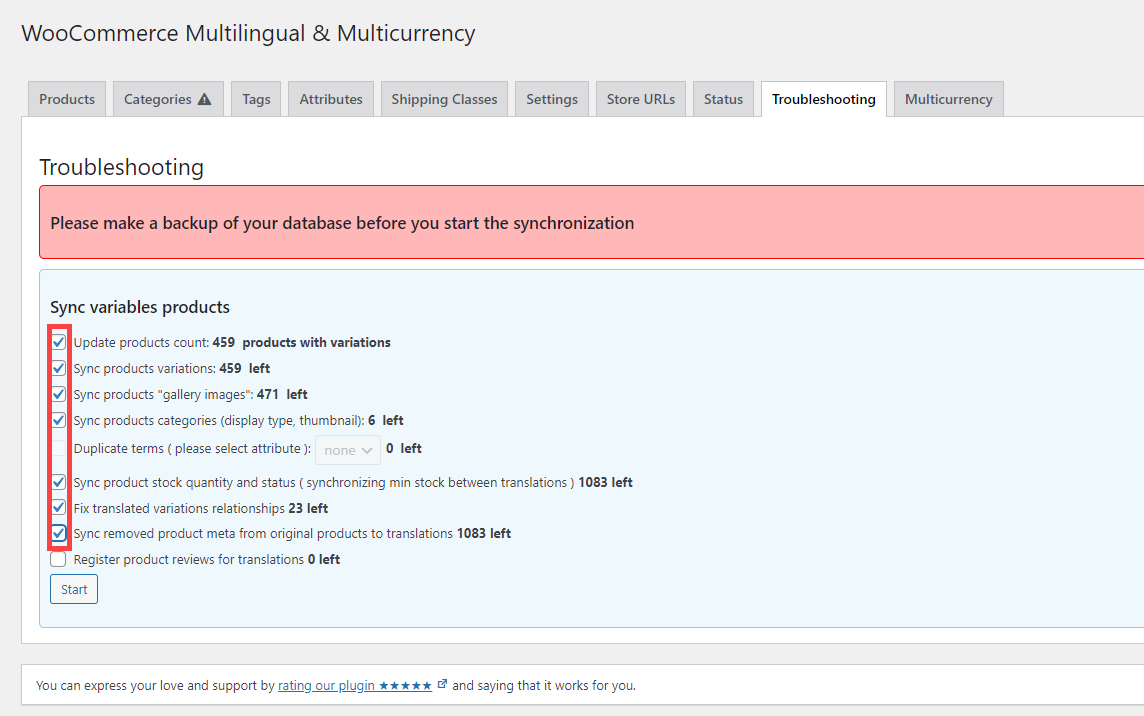
Task: Uncheck Fix translated variations relationships checkbox
Action: pyautogui.click(x=58, y=508)
